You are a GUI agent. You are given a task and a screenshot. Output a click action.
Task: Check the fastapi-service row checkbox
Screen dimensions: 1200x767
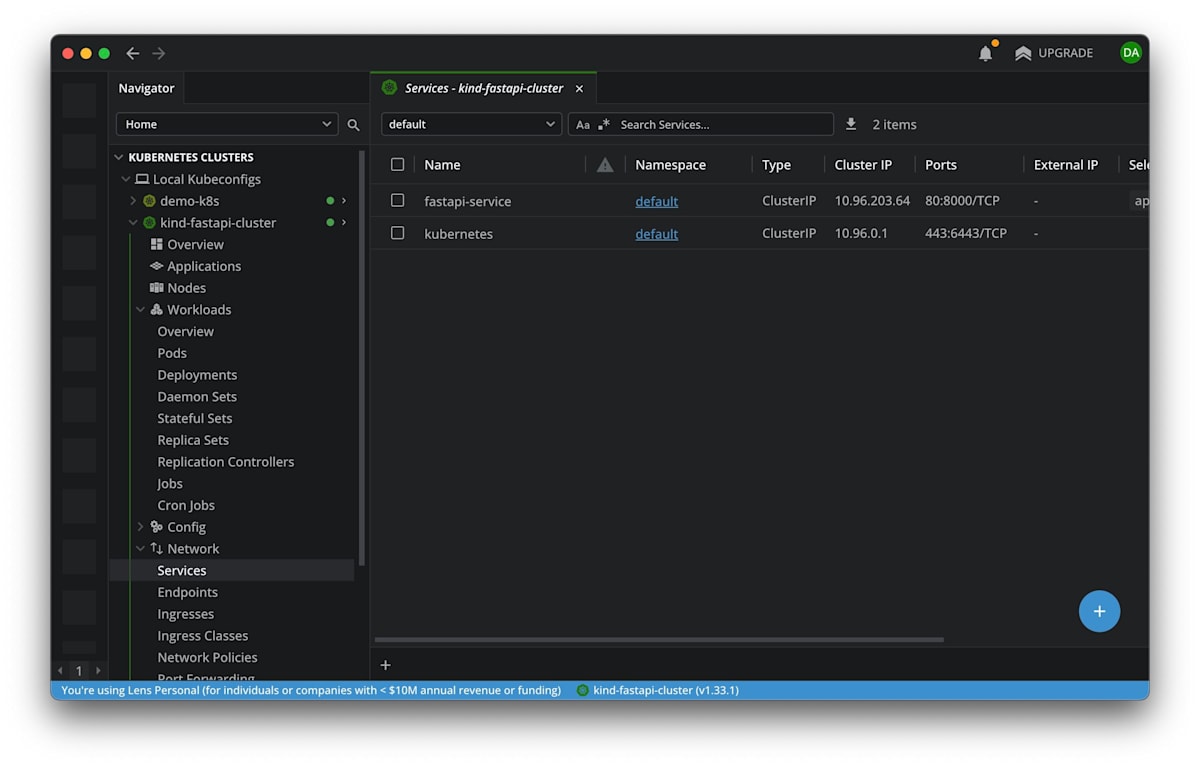point(397,200)
